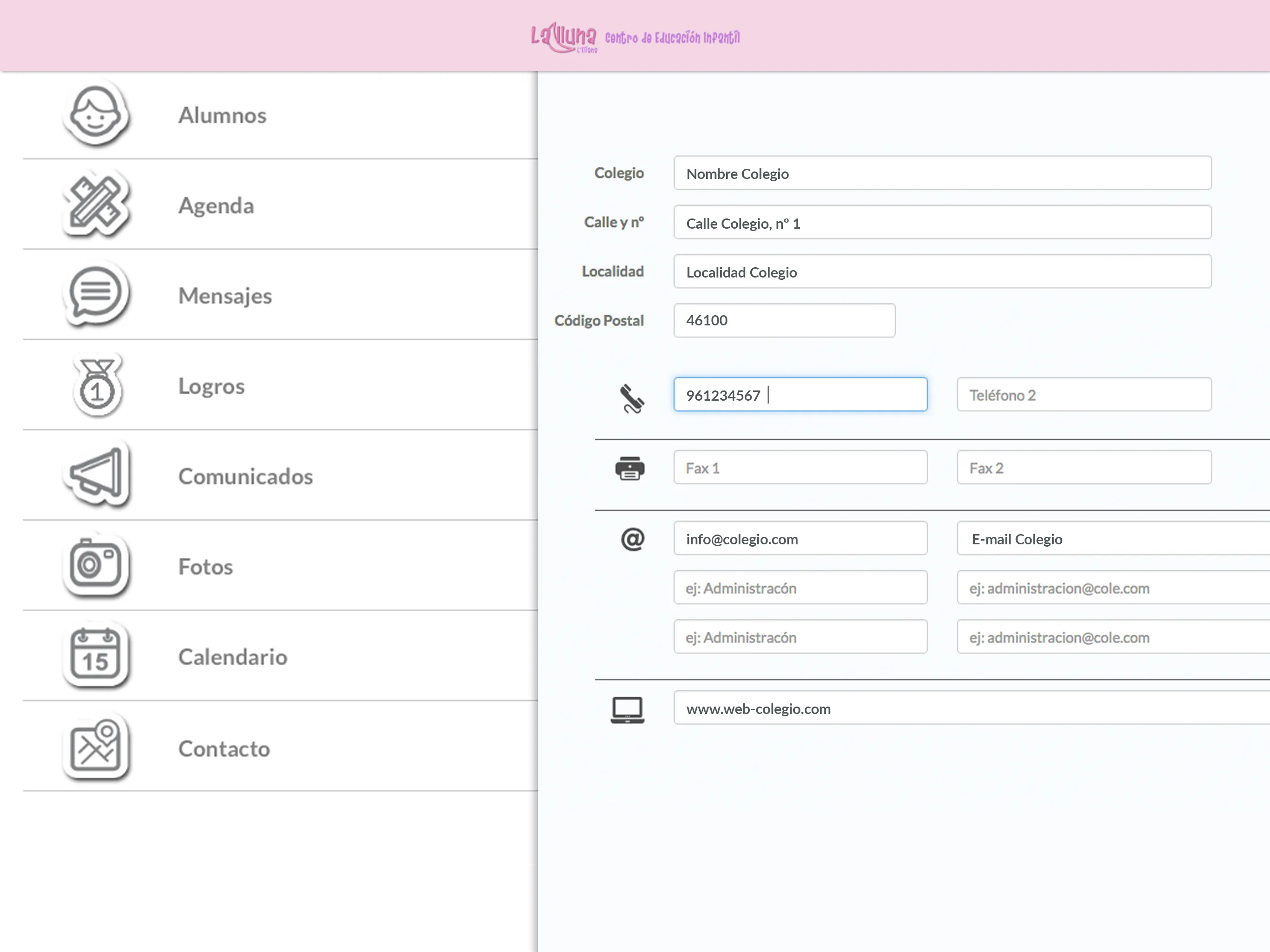The height and width of the screenshot is (952, 1270).
Task: Edit the info@colegio.com email field
Action: click(800, 538)
